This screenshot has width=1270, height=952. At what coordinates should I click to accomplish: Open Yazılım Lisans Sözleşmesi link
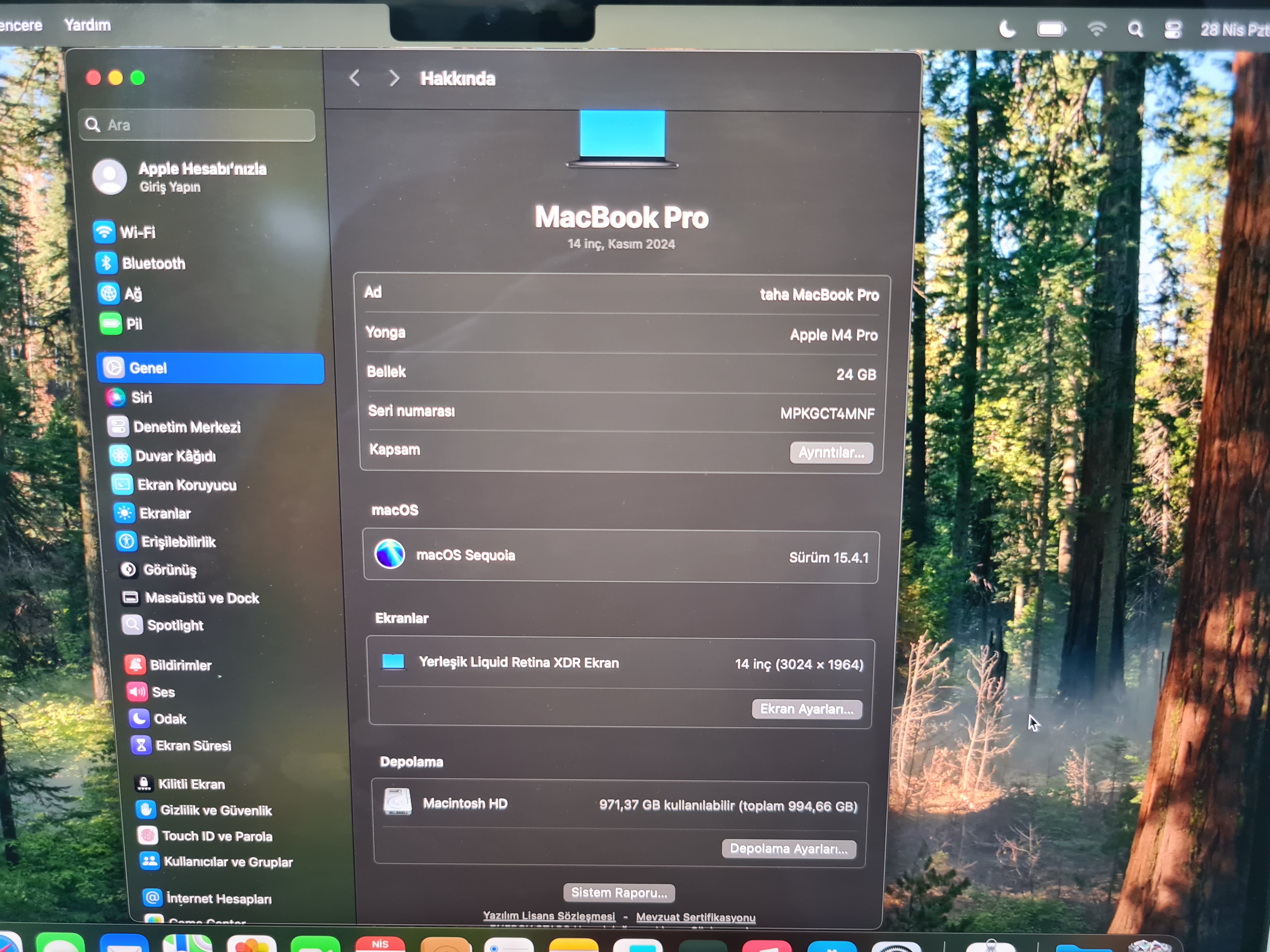(549, 916)
